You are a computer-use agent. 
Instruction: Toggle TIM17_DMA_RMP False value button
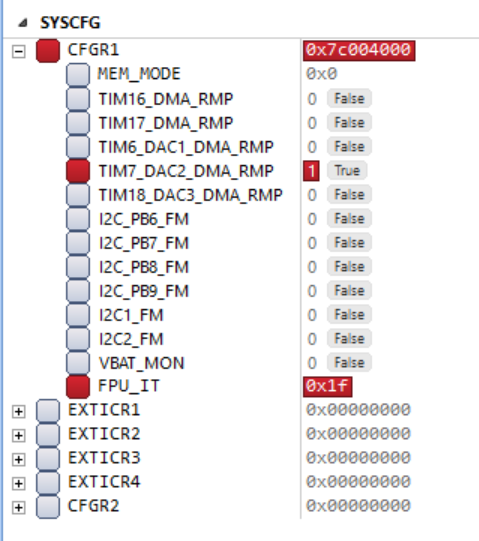[x=349, y=122]
